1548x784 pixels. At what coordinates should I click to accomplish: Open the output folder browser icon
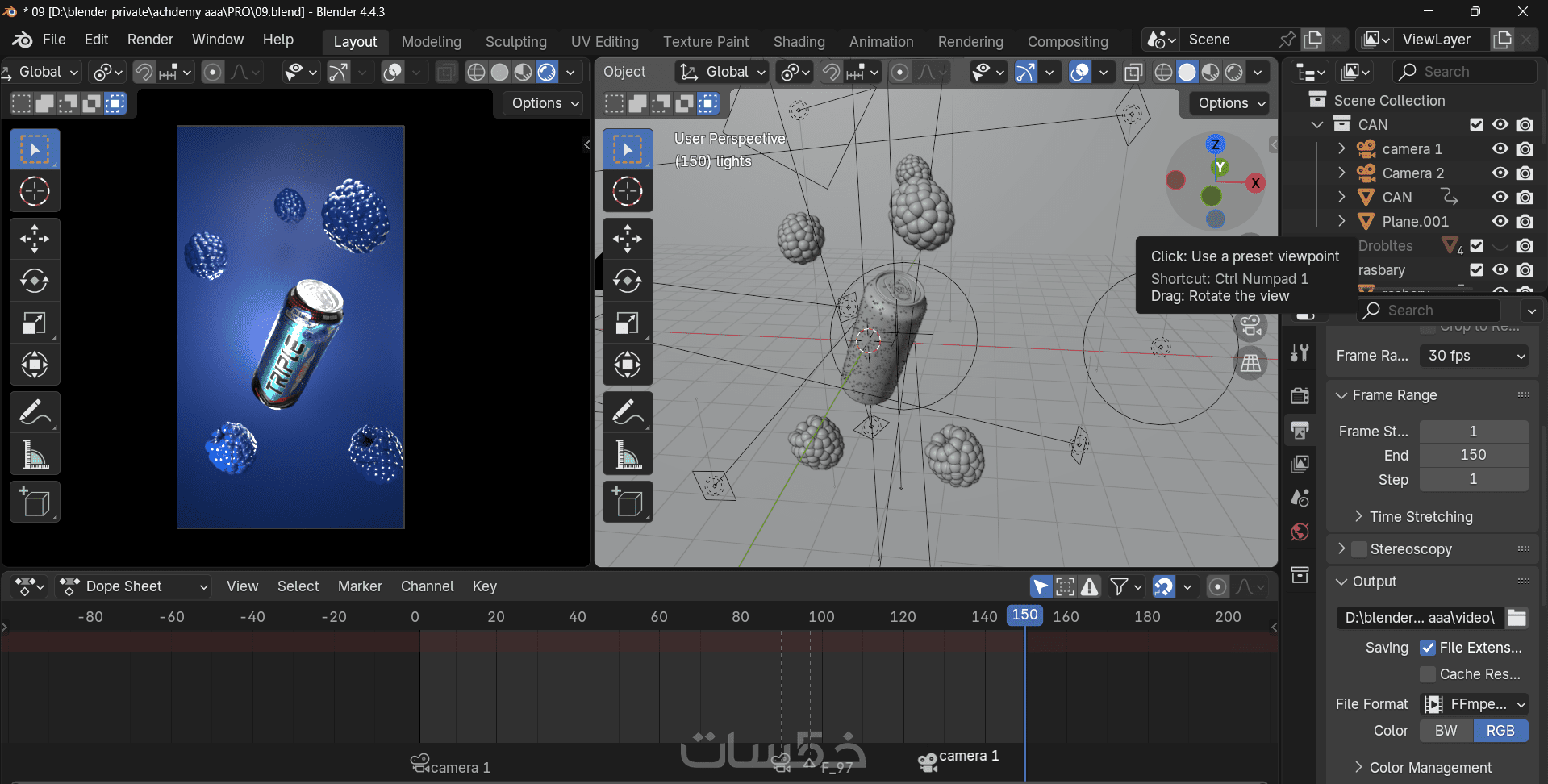tap(1517, 618)
